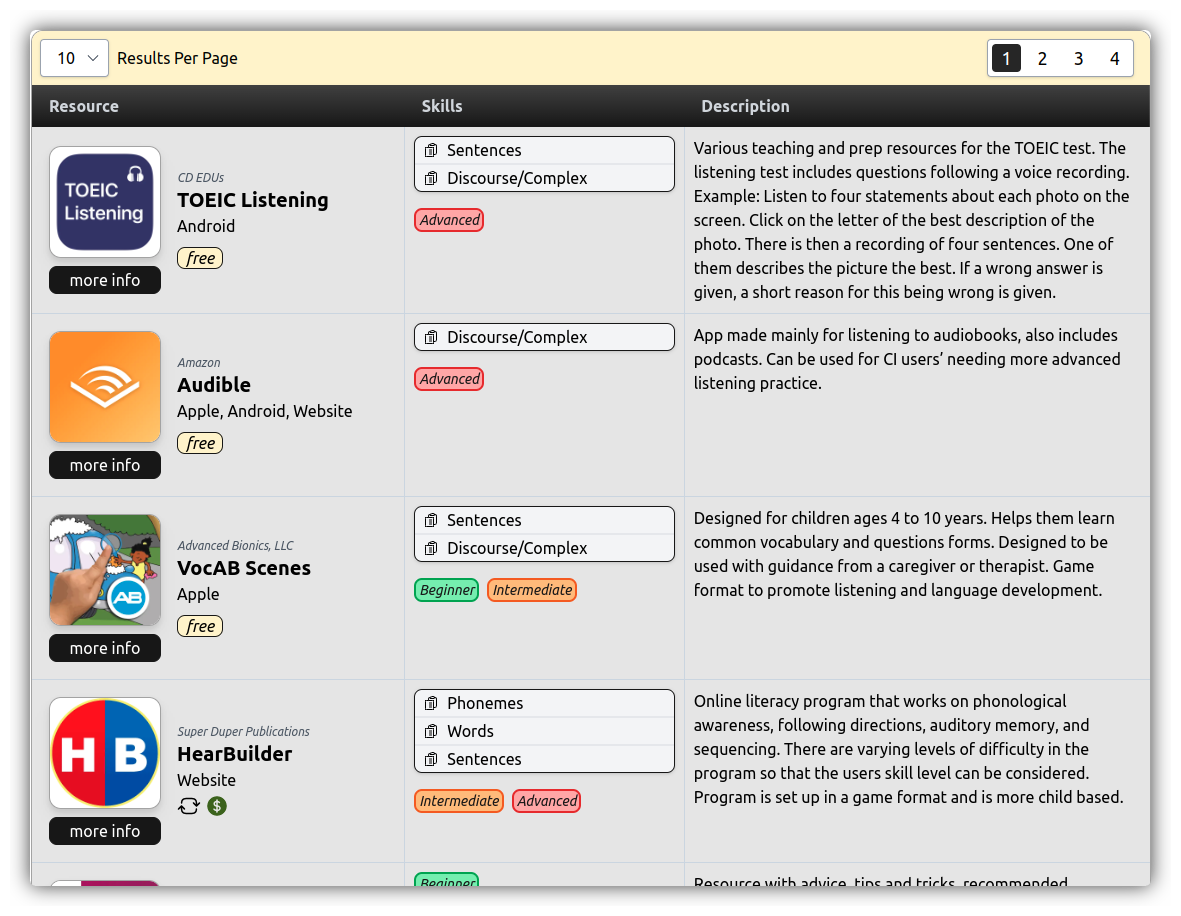This screenshot has height=916, width=1181.
Task: Click the Words skill label
Action: [470, 731]
